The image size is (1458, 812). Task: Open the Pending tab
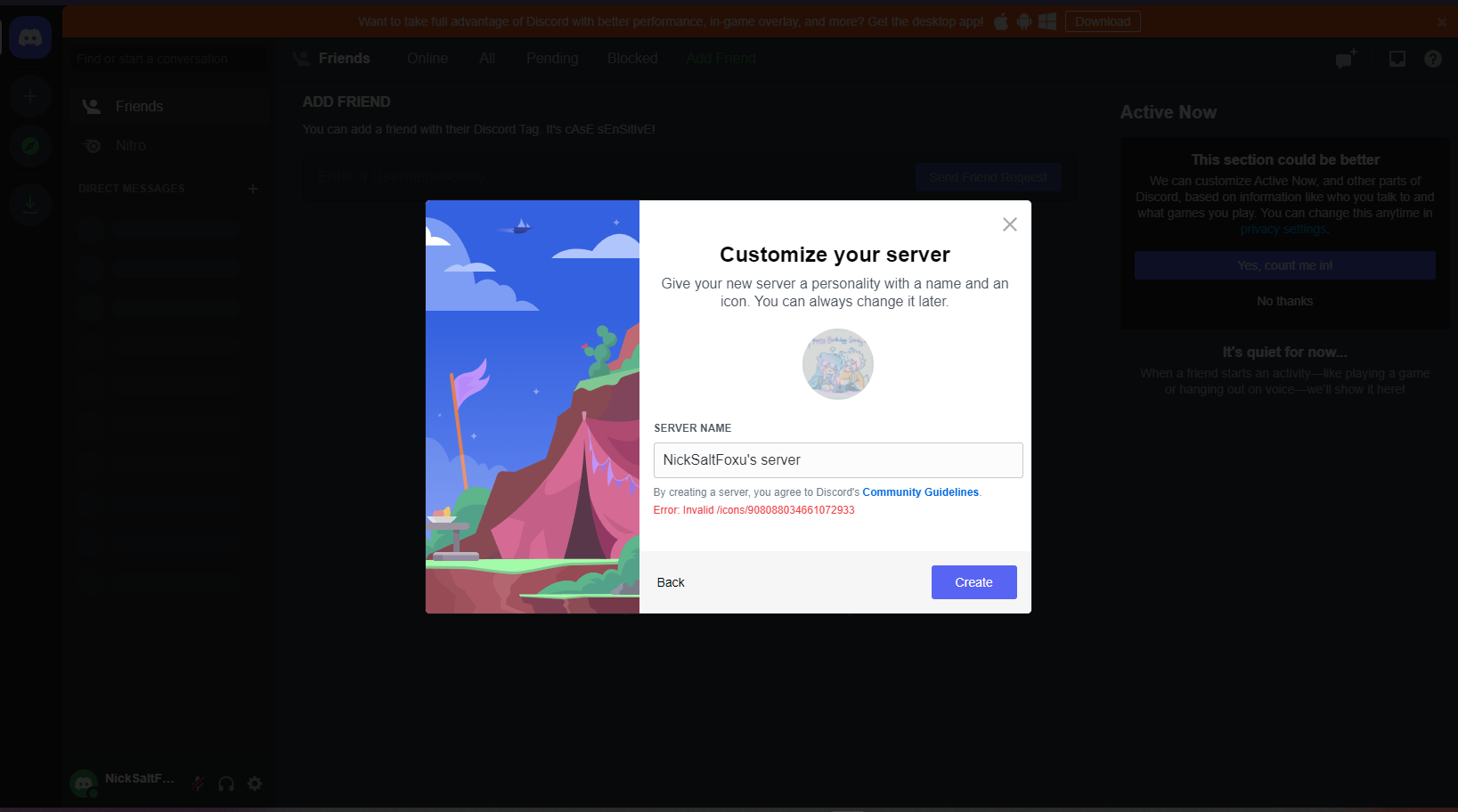pyautogui.click(x=551, y=58)
